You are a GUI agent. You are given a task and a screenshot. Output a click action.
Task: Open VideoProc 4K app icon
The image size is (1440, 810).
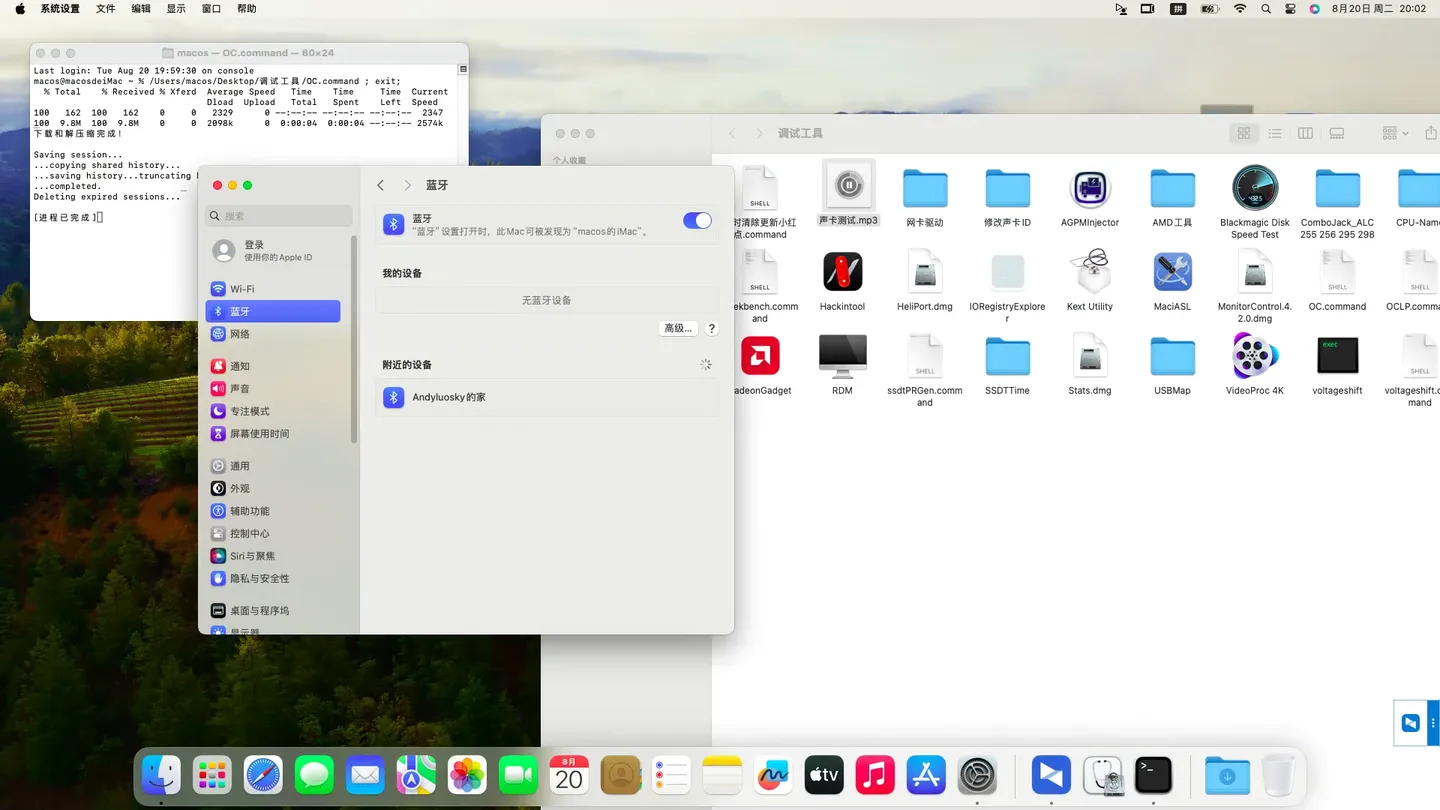tap(1254, 356)
